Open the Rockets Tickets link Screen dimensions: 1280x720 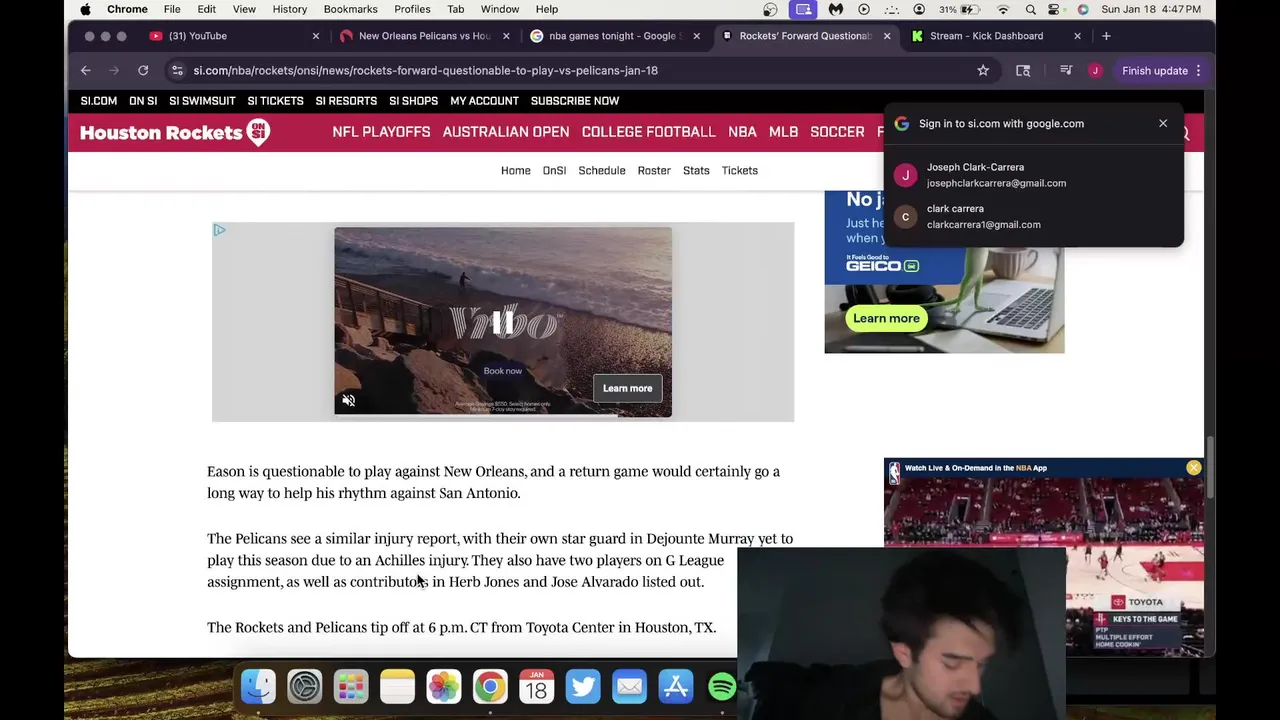tap(740, 170)
